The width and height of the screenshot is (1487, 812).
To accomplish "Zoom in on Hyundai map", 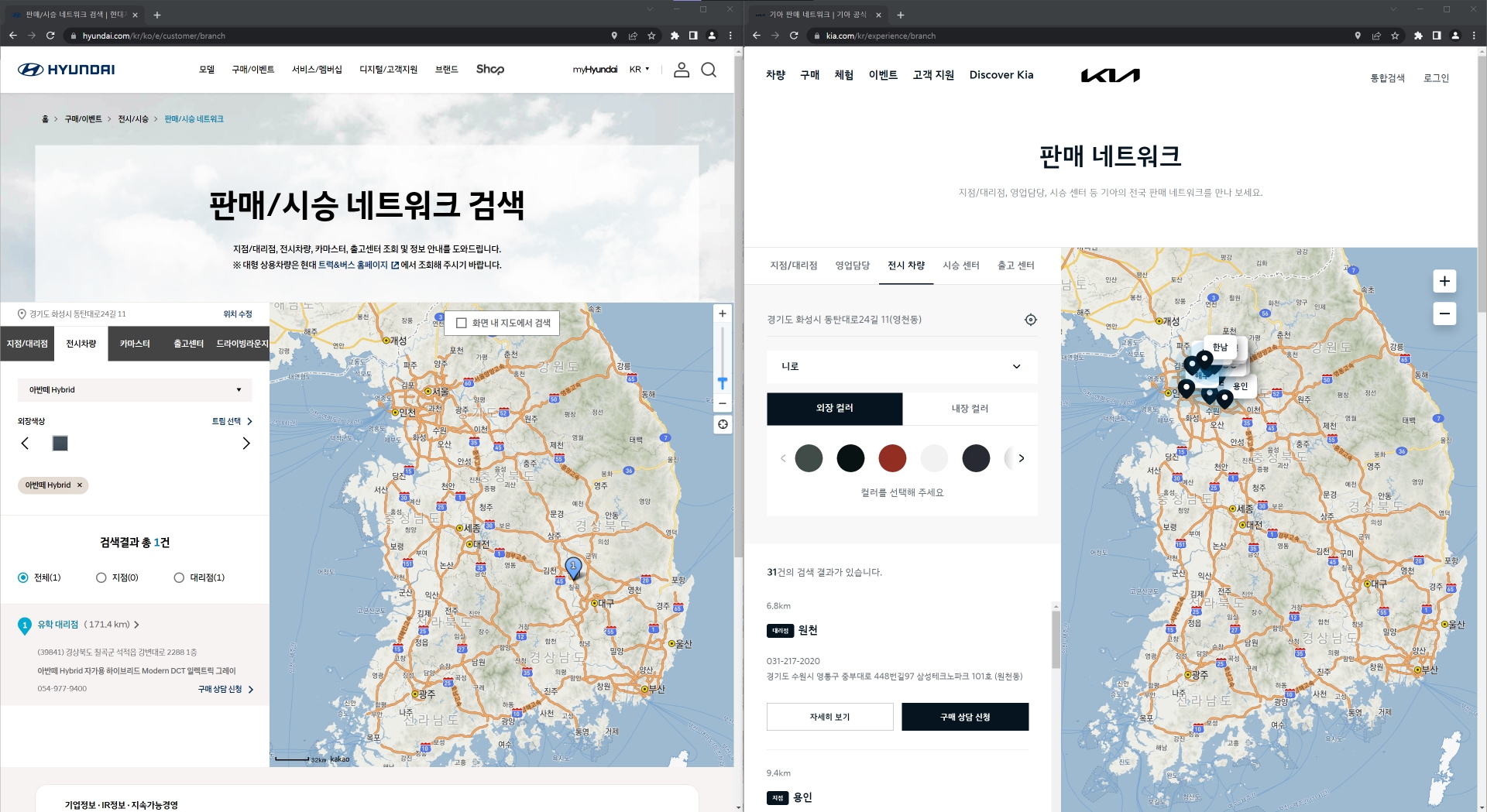I will click(723, 313).
